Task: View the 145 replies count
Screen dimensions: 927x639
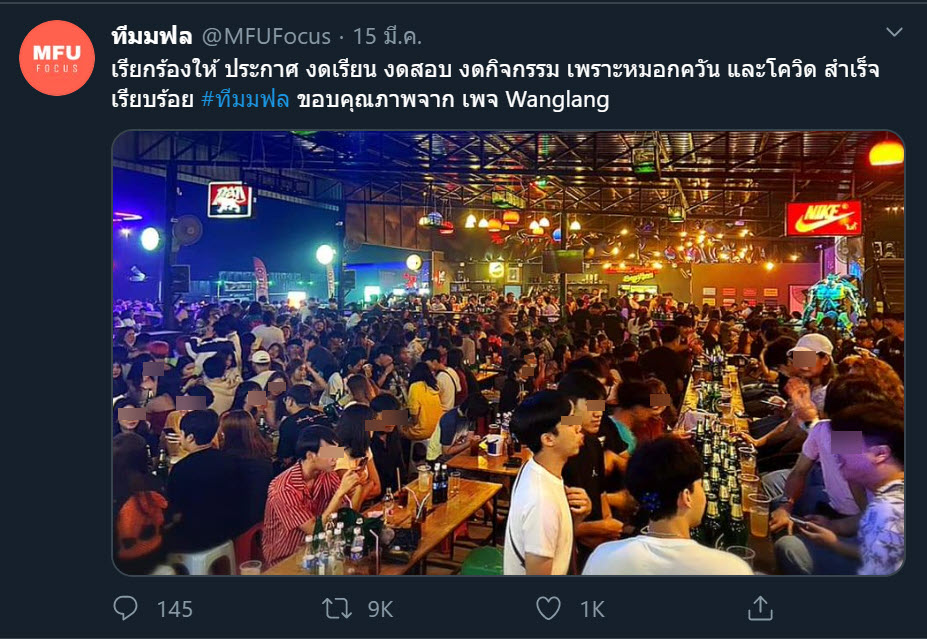Action: [175, 609]
